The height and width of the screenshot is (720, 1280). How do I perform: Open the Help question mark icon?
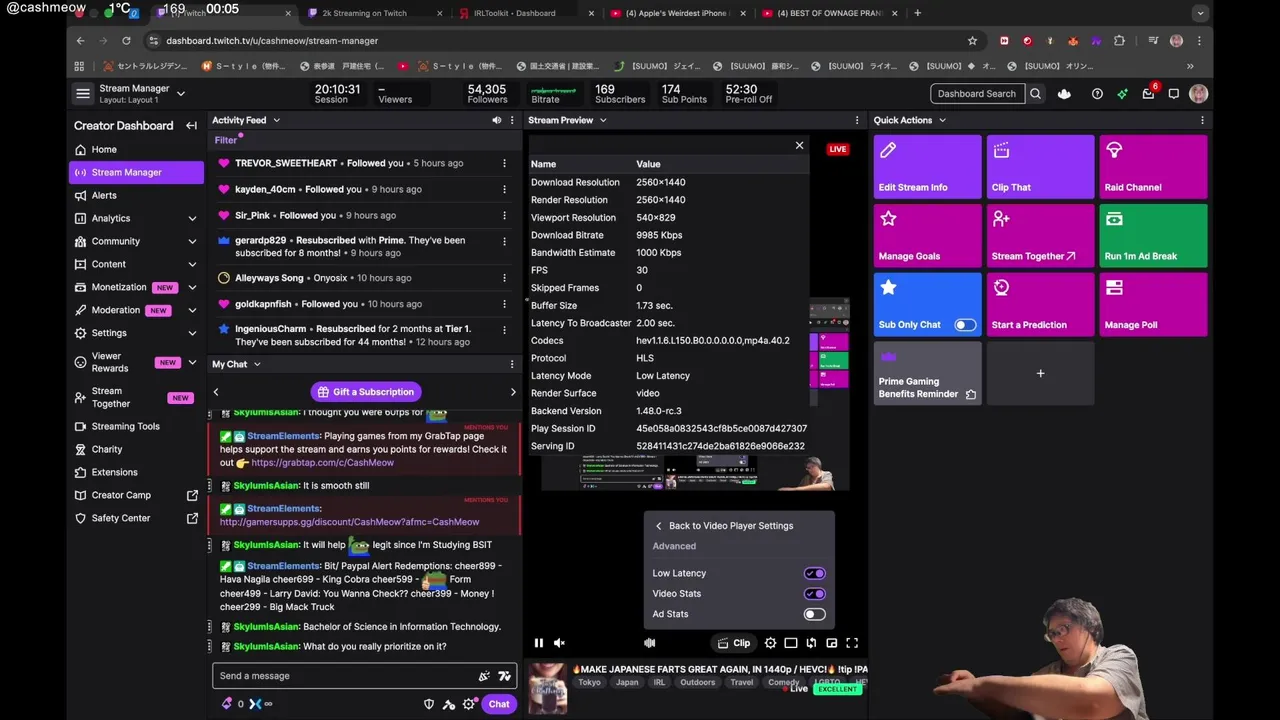click(1097, 94)
